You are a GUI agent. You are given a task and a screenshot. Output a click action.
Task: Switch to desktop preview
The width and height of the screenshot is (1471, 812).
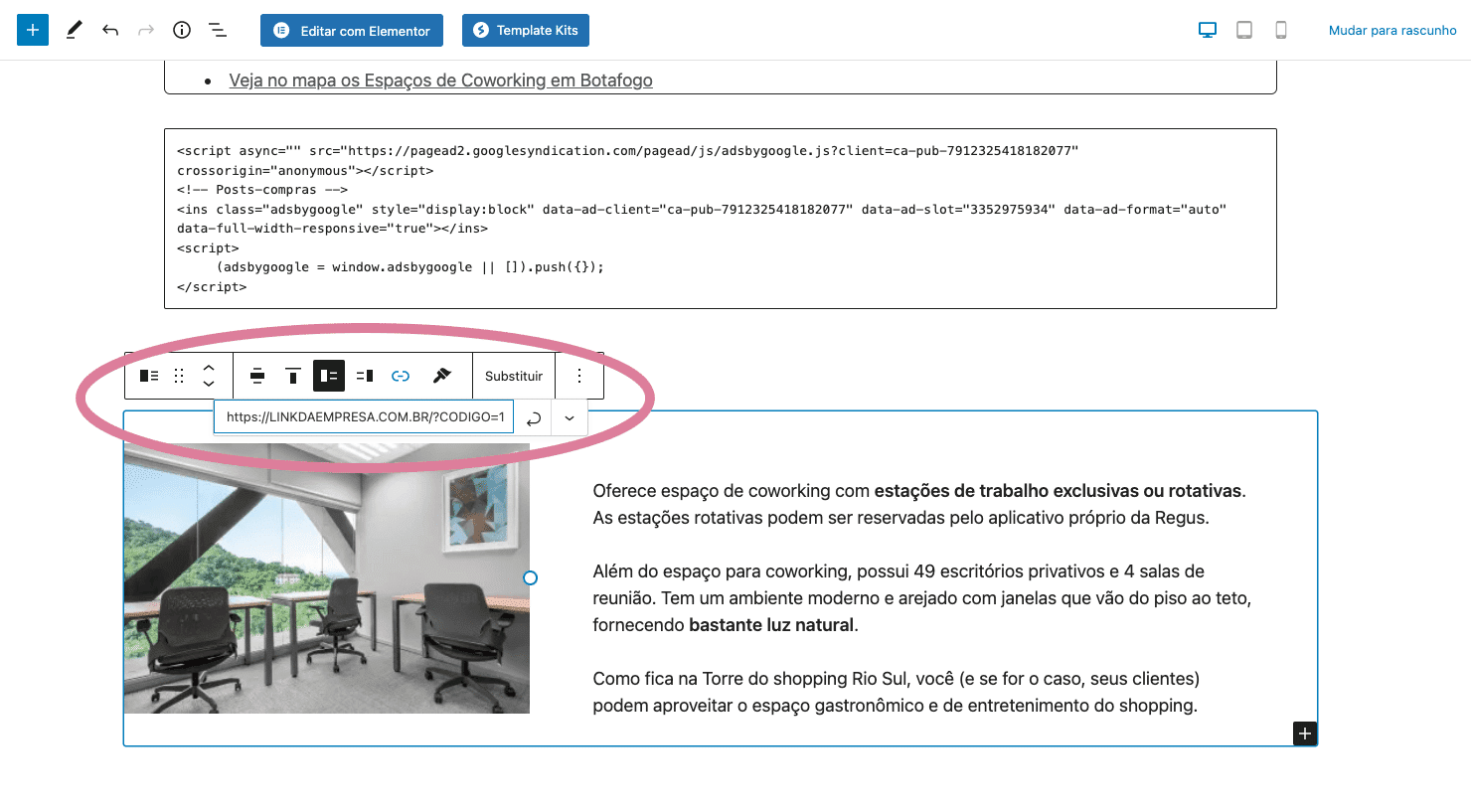click(1208, 30)
